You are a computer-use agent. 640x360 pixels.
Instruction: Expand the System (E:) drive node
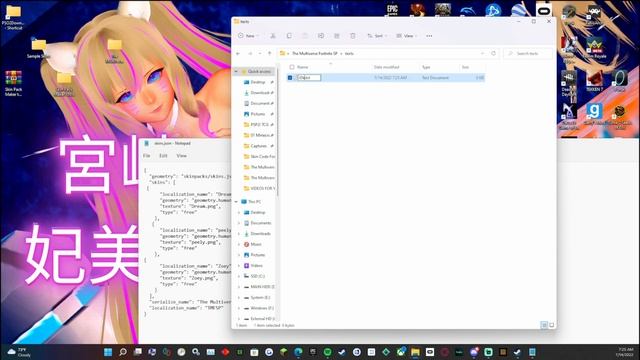click(x=239, y=297)
